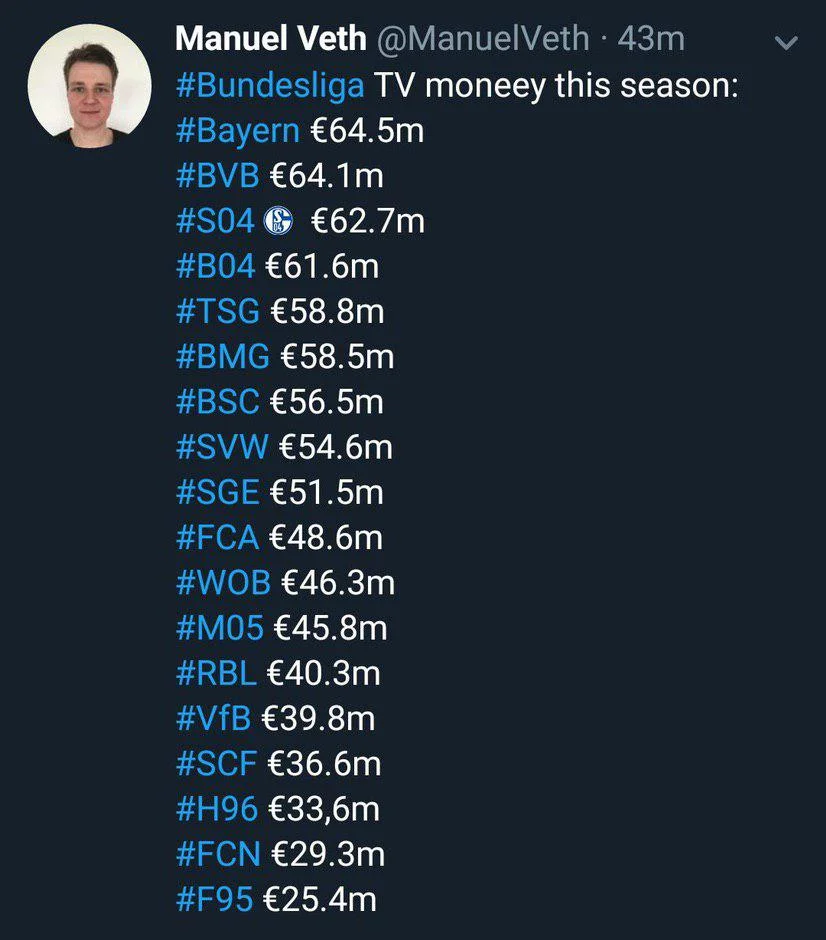
Task: Open the tweet options chevron menu
Action: coord(787,43)
